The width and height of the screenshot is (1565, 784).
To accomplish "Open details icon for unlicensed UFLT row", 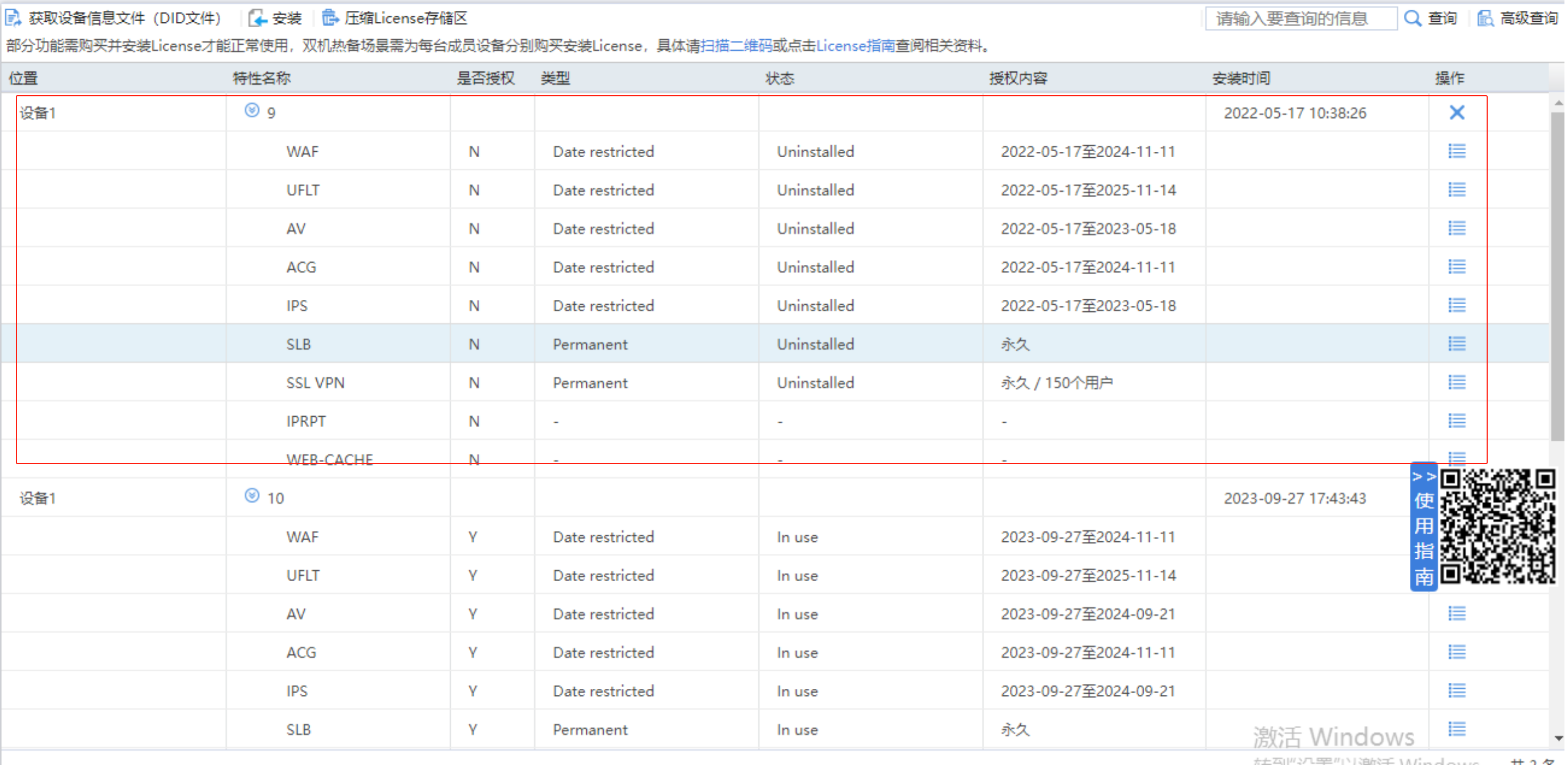I will [x=1456, y=189].
